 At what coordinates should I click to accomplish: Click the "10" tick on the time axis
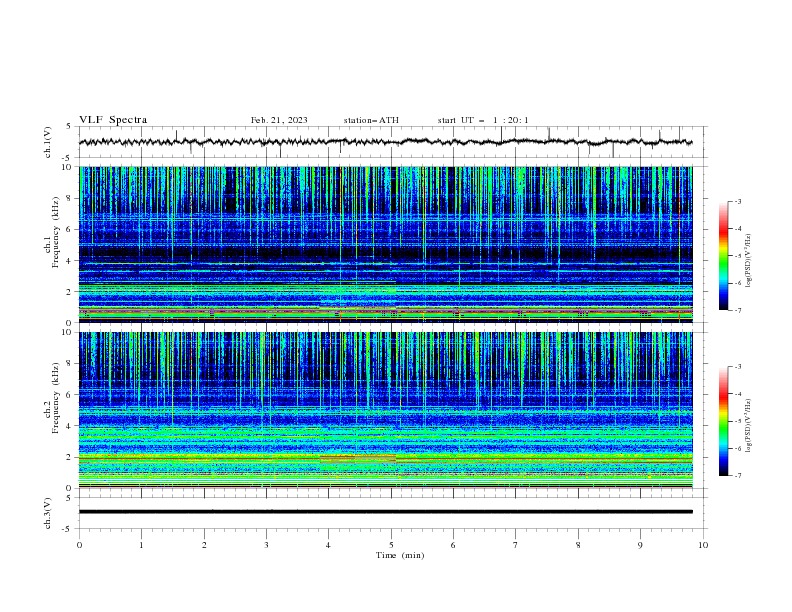(x=703, y=545)
